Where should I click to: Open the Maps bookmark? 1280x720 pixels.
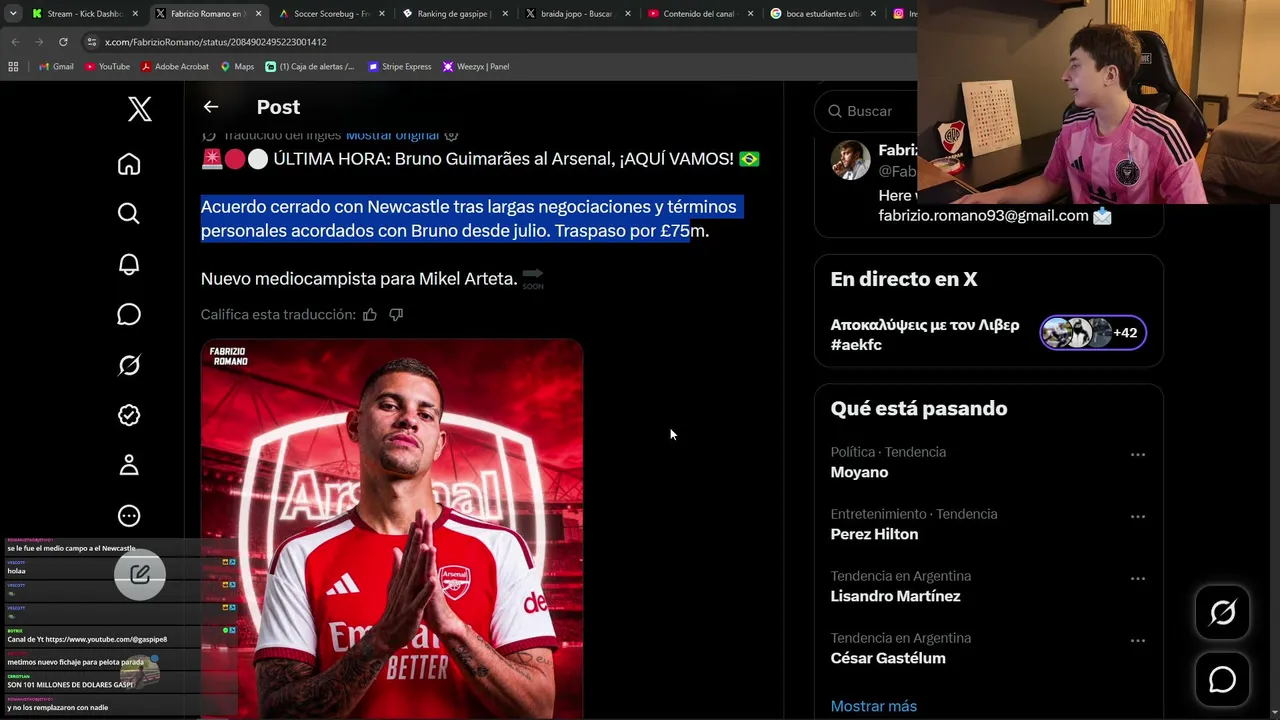point(237,67)
